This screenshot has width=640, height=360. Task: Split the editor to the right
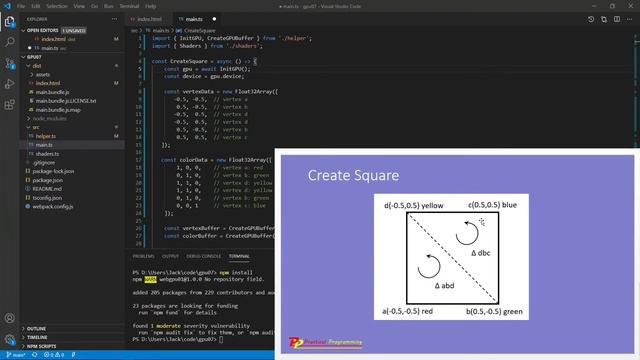click(x=617, y=19)
